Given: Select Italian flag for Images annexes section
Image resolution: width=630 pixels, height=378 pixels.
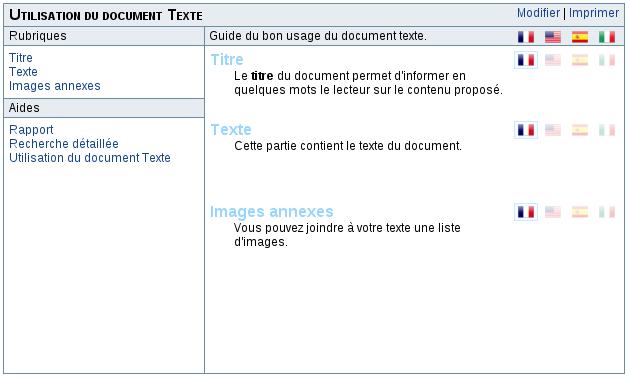Looking at the screenshot, I should [x=606, y=212].
